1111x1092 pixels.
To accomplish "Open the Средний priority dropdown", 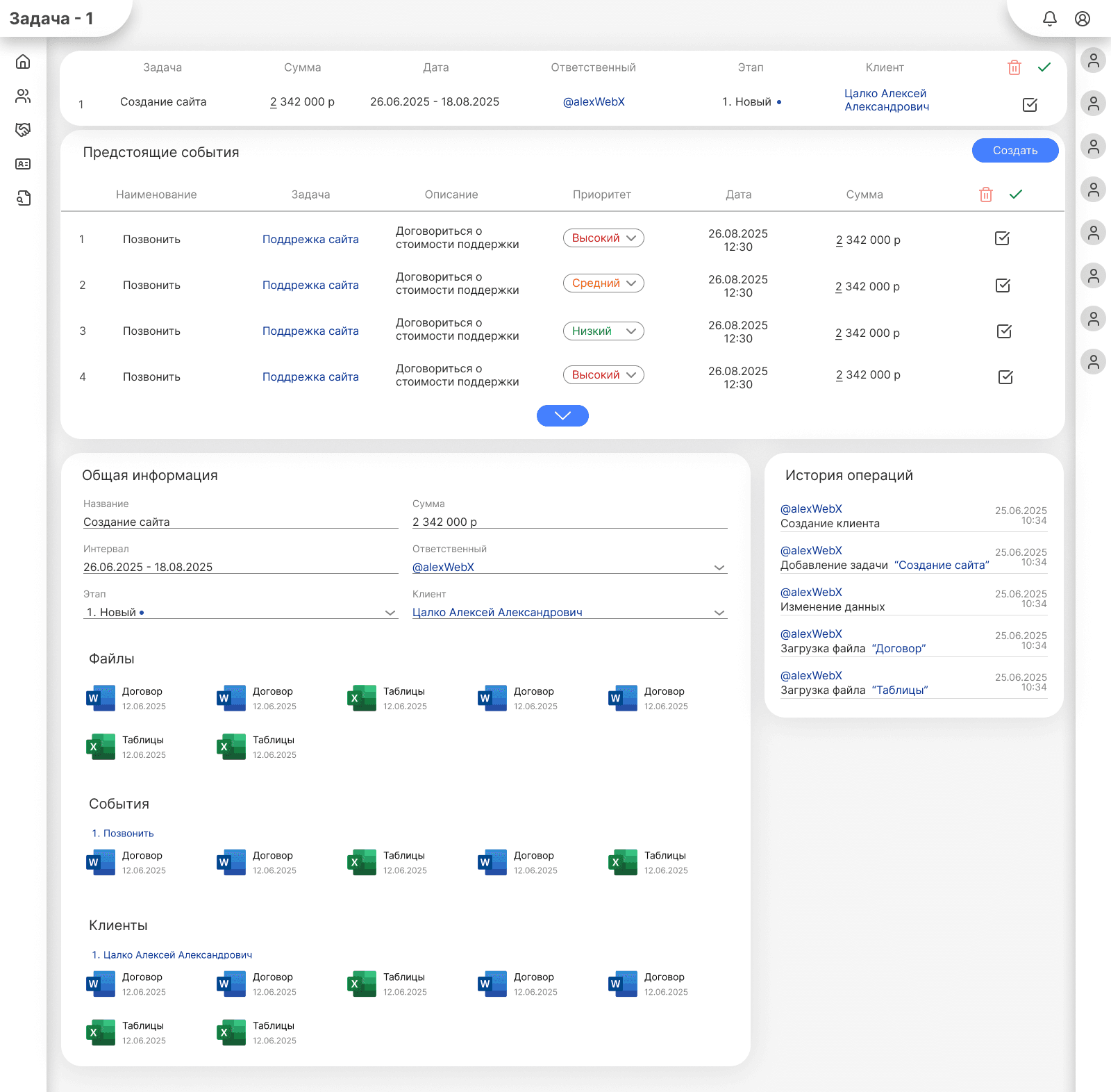I will [603, 283].
